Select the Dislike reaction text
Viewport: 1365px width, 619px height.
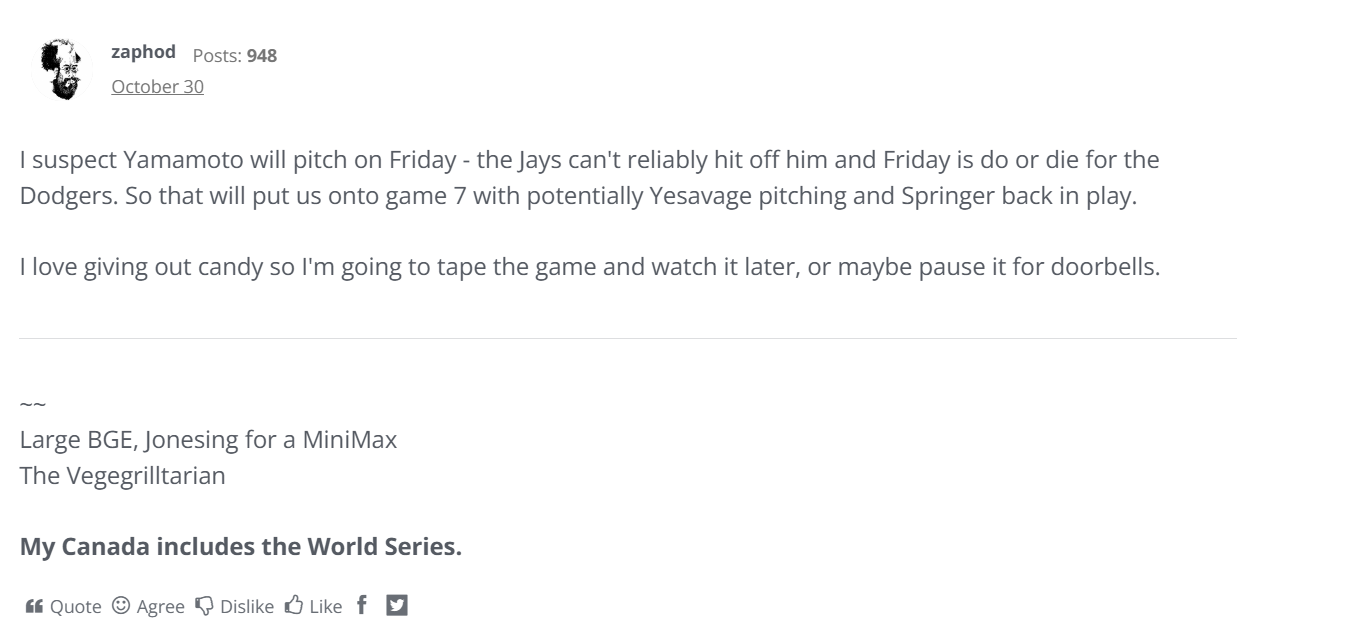tap(246, 606)
